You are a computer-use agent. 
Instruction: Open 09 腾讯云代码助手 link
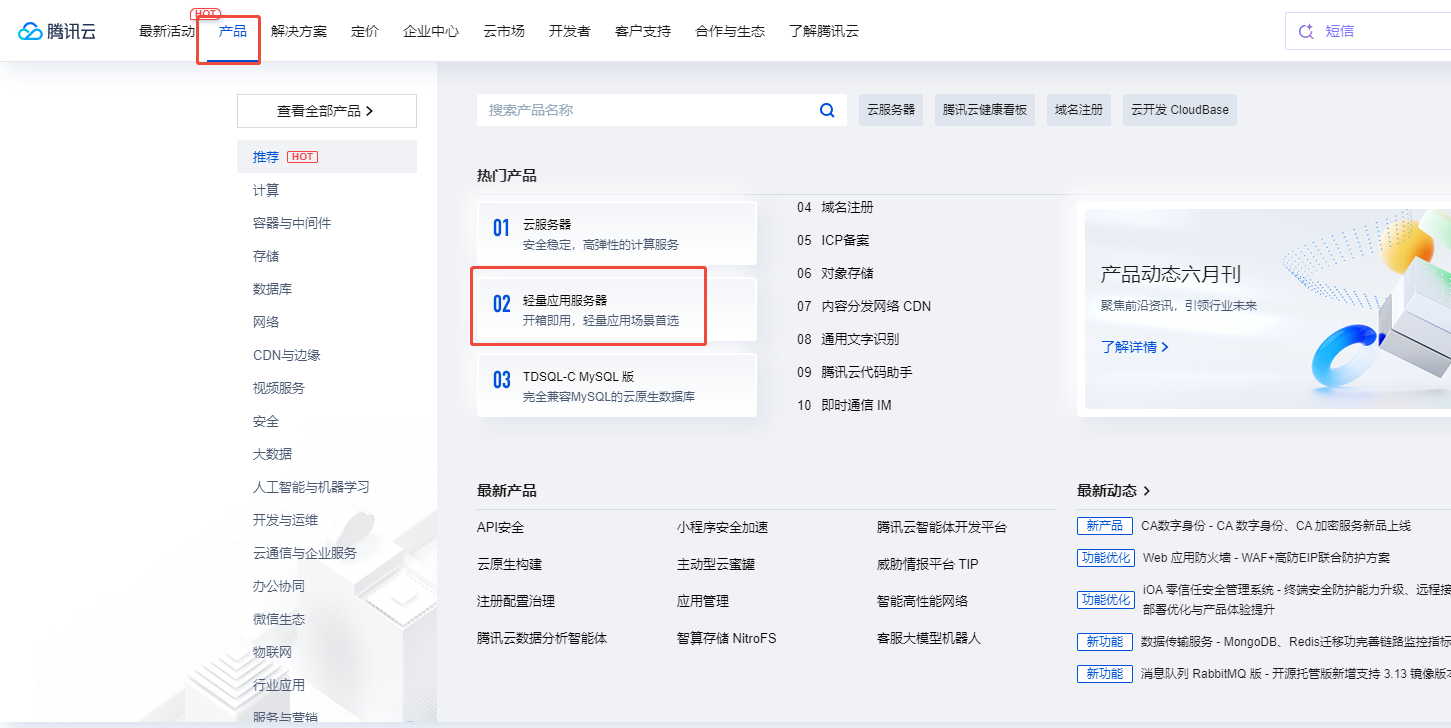[x=855, y=372]
